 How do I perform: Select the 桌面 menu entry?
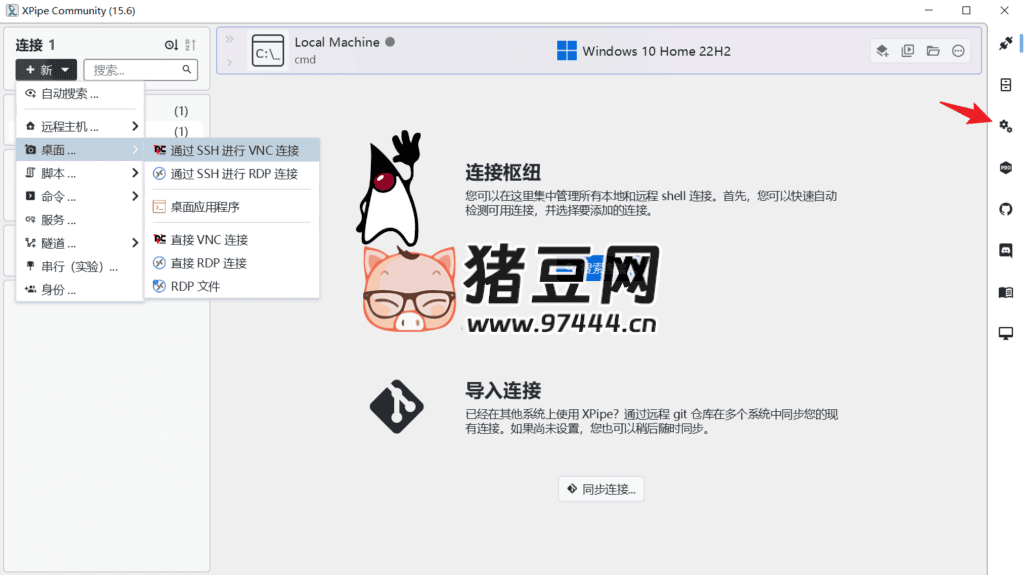pyautogui.click(x=79, y=150)
